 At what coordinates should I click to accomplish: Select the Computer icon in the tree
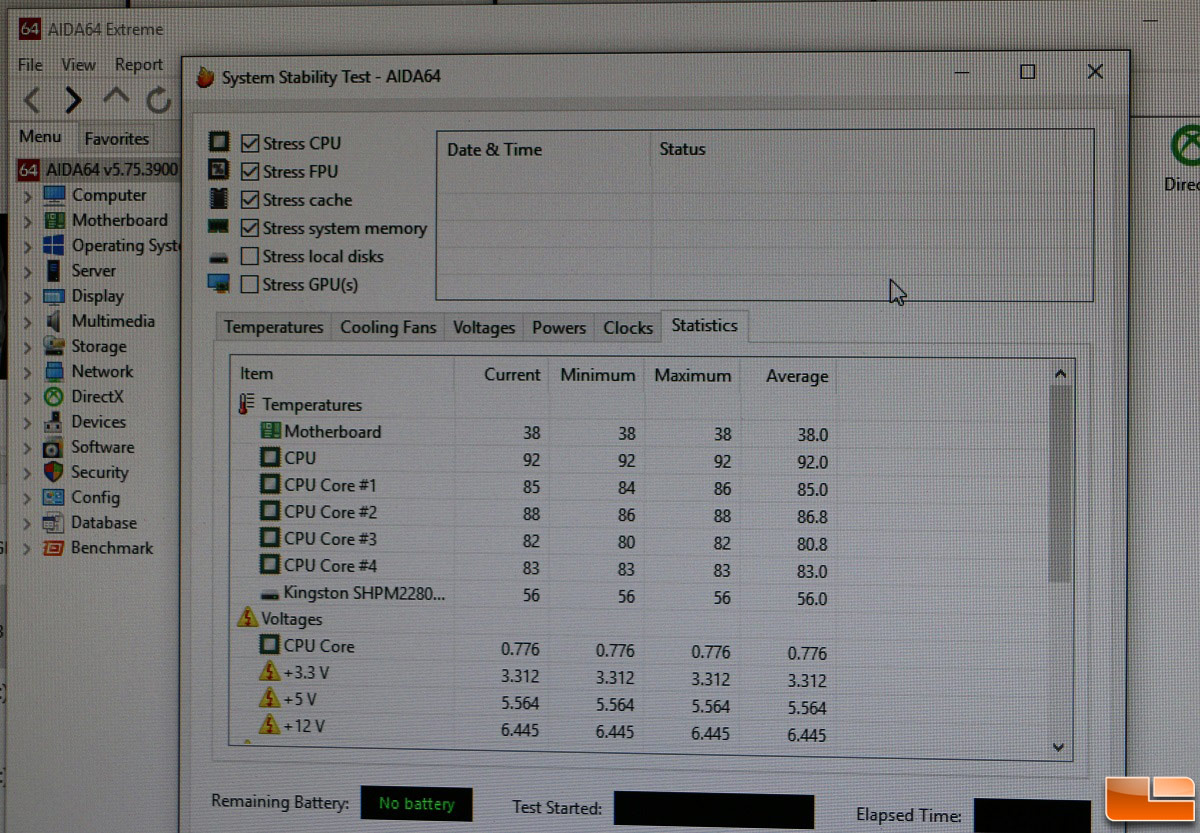pos(54,195)
